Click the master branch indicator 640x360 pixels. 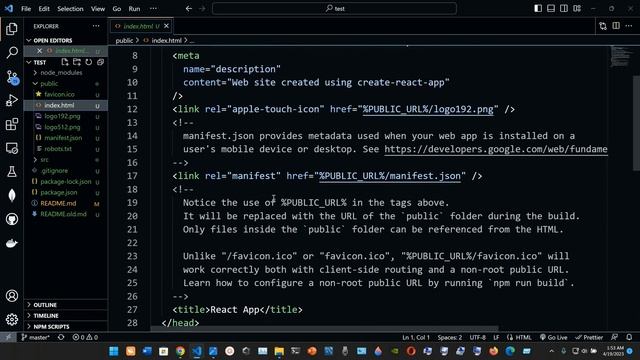(x=36, y=337)
